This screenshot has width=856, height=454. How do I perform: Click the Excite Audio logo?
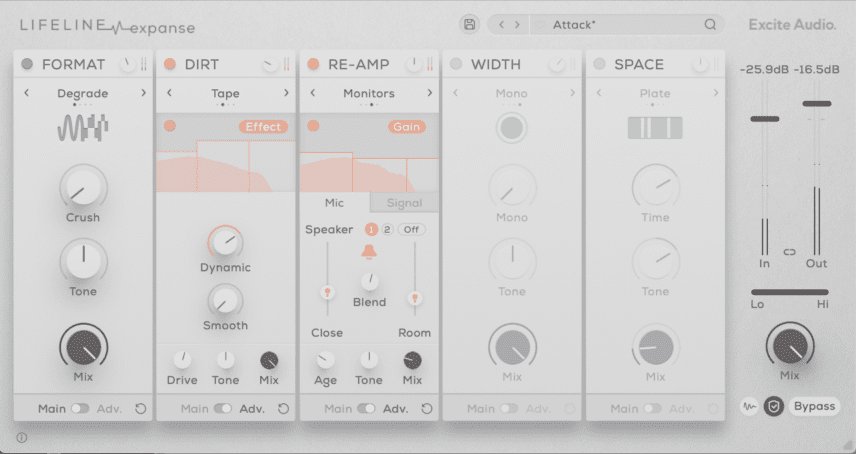[x=792, y=25]
